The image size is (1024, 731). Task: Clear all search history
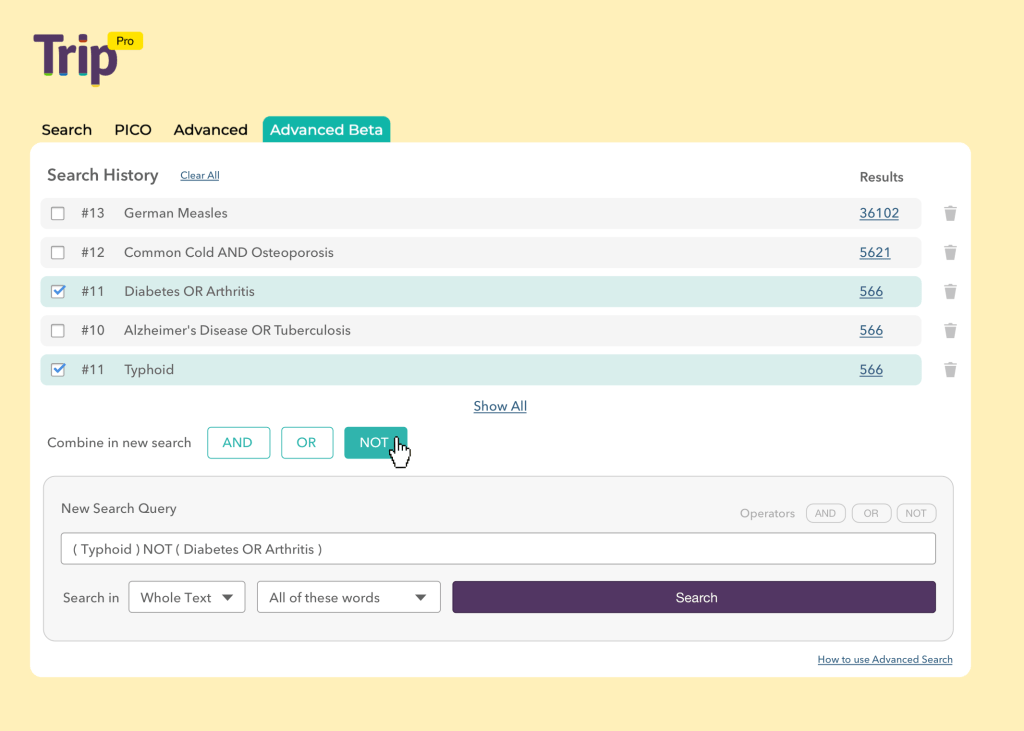coord(199,176)
